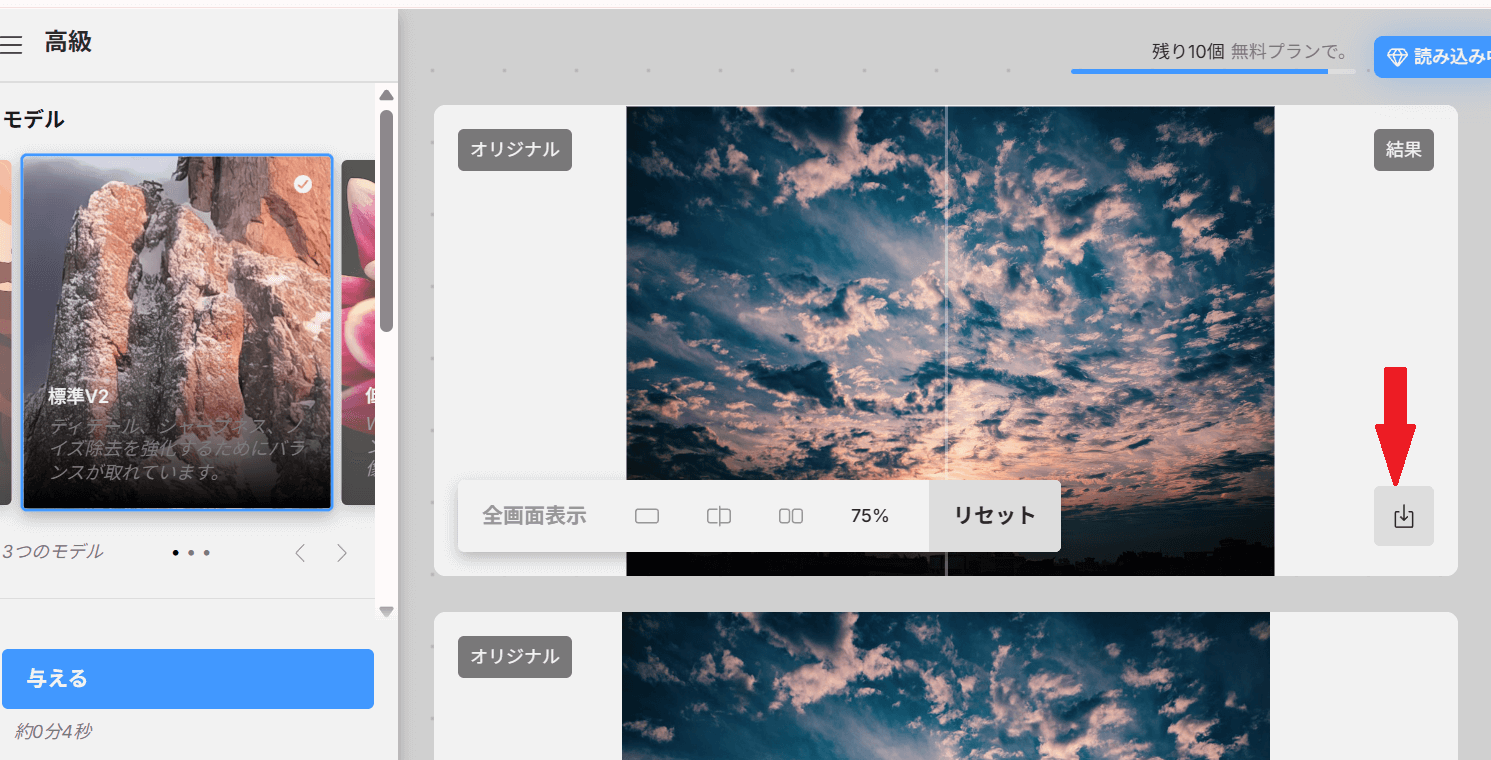Click the sidebar scrollbar up arrow
The height and width of the screenshot is (760, 1491).
click(386, 95)
